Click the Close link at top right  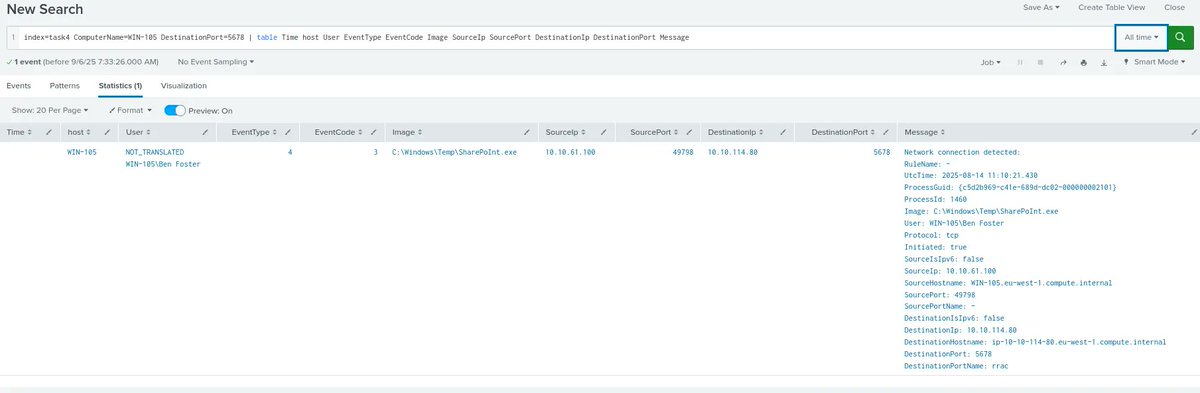pyautogui.click(x=1174, y=7)
